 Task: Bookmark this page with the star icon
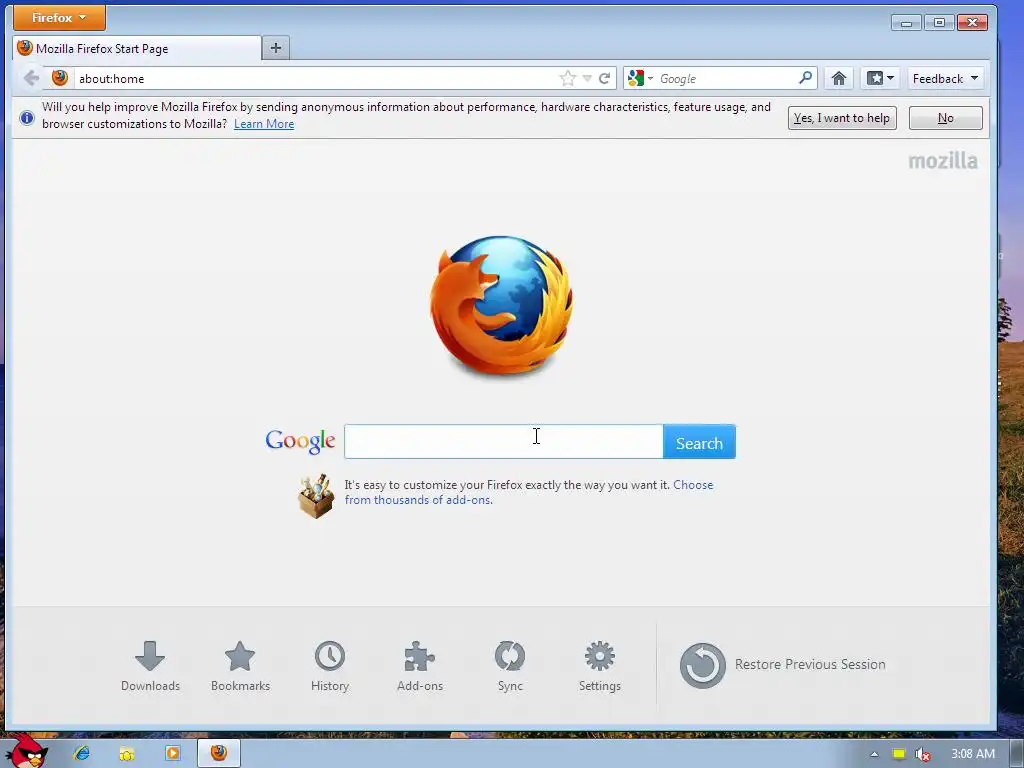point(568,78)
